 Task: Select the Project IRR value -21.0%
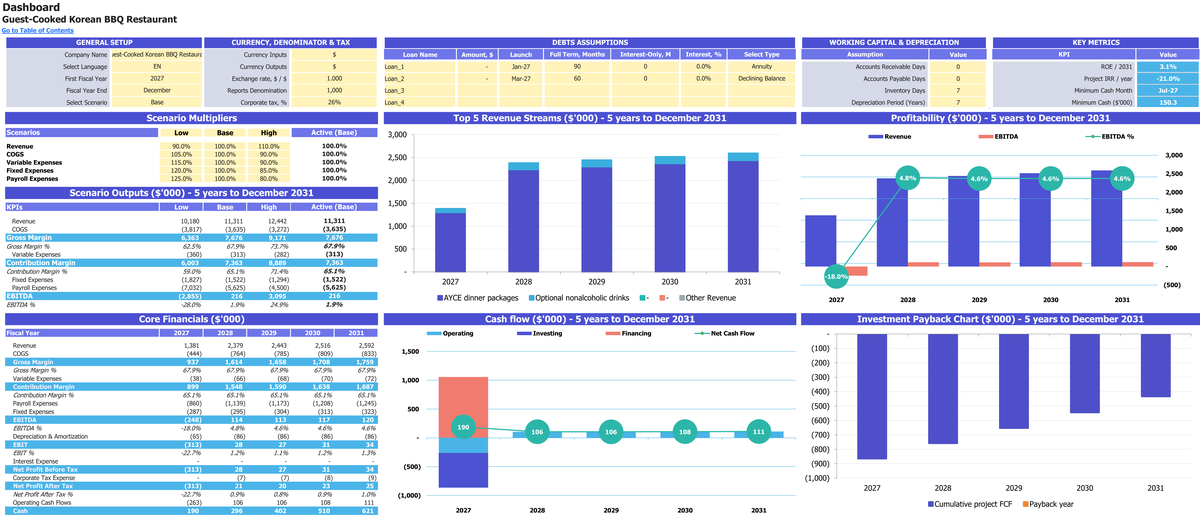1167,78
